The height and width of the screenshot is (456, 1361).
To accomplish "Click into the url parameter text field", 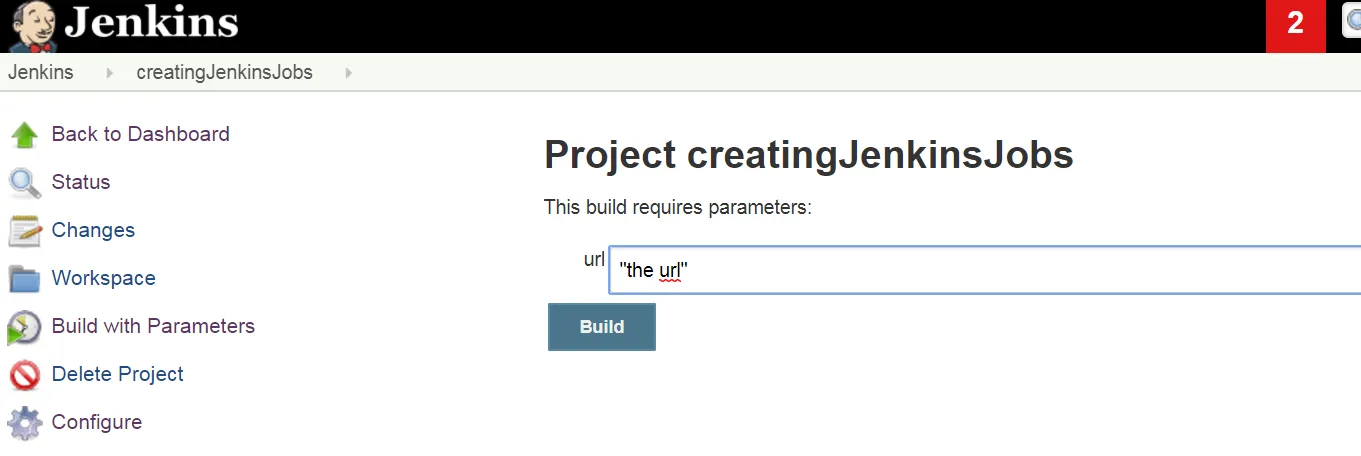I will (980, 270).
